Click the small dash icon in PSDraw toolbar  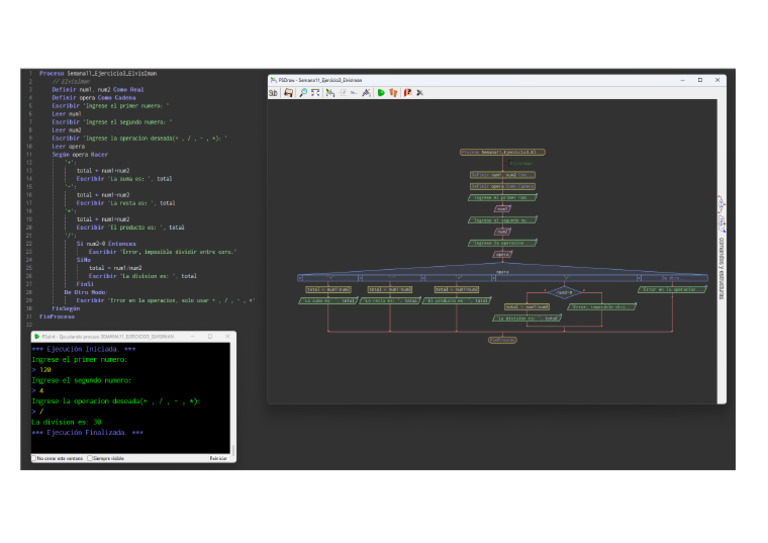pyautogui.click(x=354, y=93)
